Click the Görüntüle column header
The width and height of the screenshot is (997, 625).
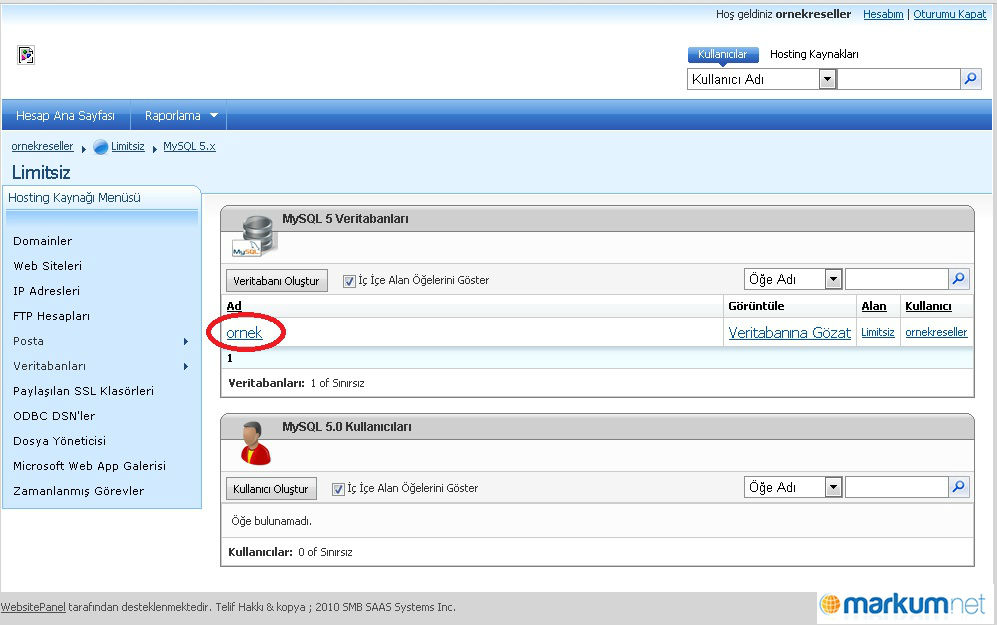click(x=756, y=306)
